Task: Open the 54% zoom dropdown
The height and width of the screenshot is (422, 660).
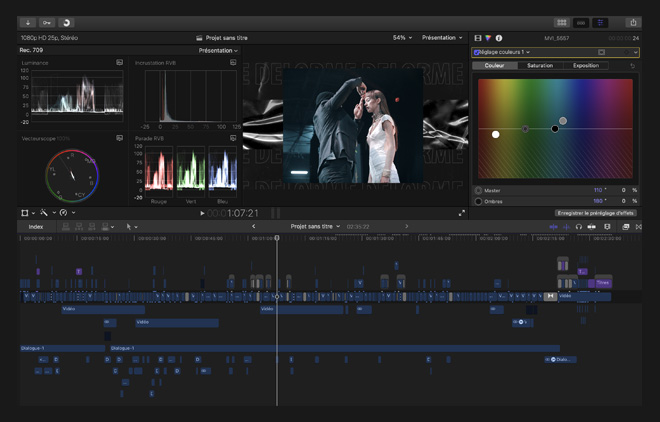Action: pyautogui.click(x=402, y=38)
